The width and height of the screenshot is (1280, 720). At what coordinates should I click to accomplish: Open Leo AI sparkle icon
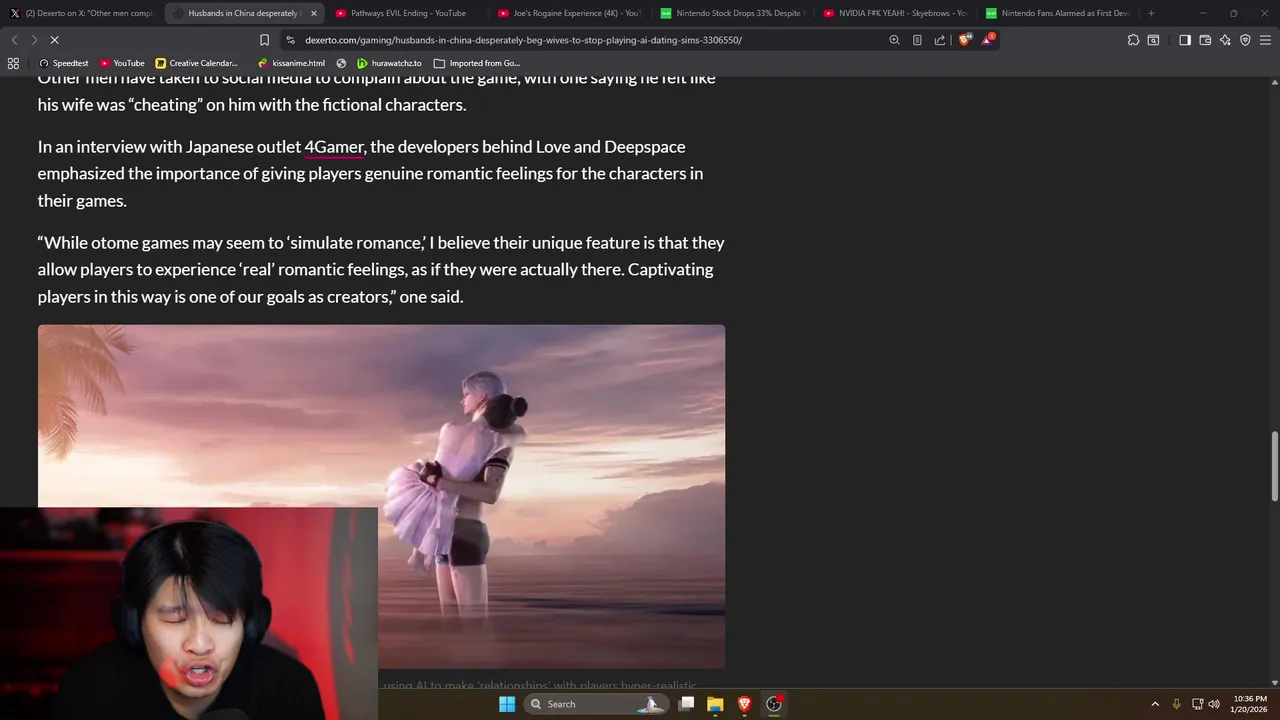[x=1225, y=40]
